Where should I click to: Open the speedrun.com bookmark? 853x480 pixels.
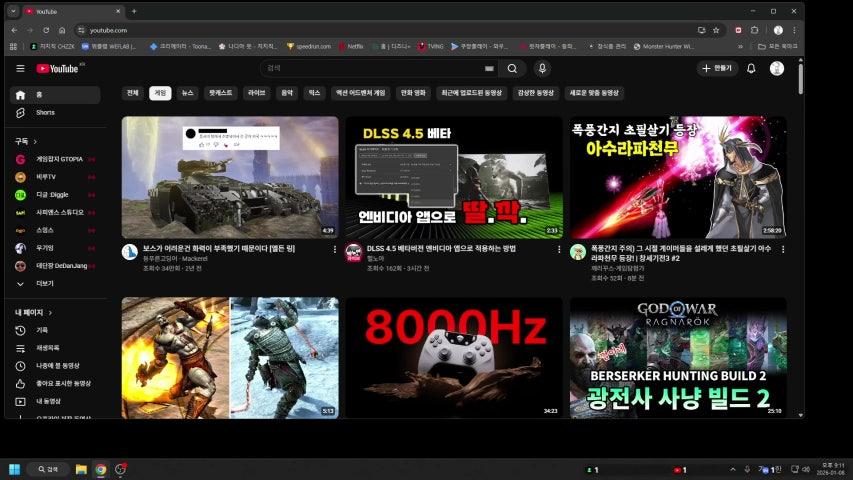click(x=308, y=47)
